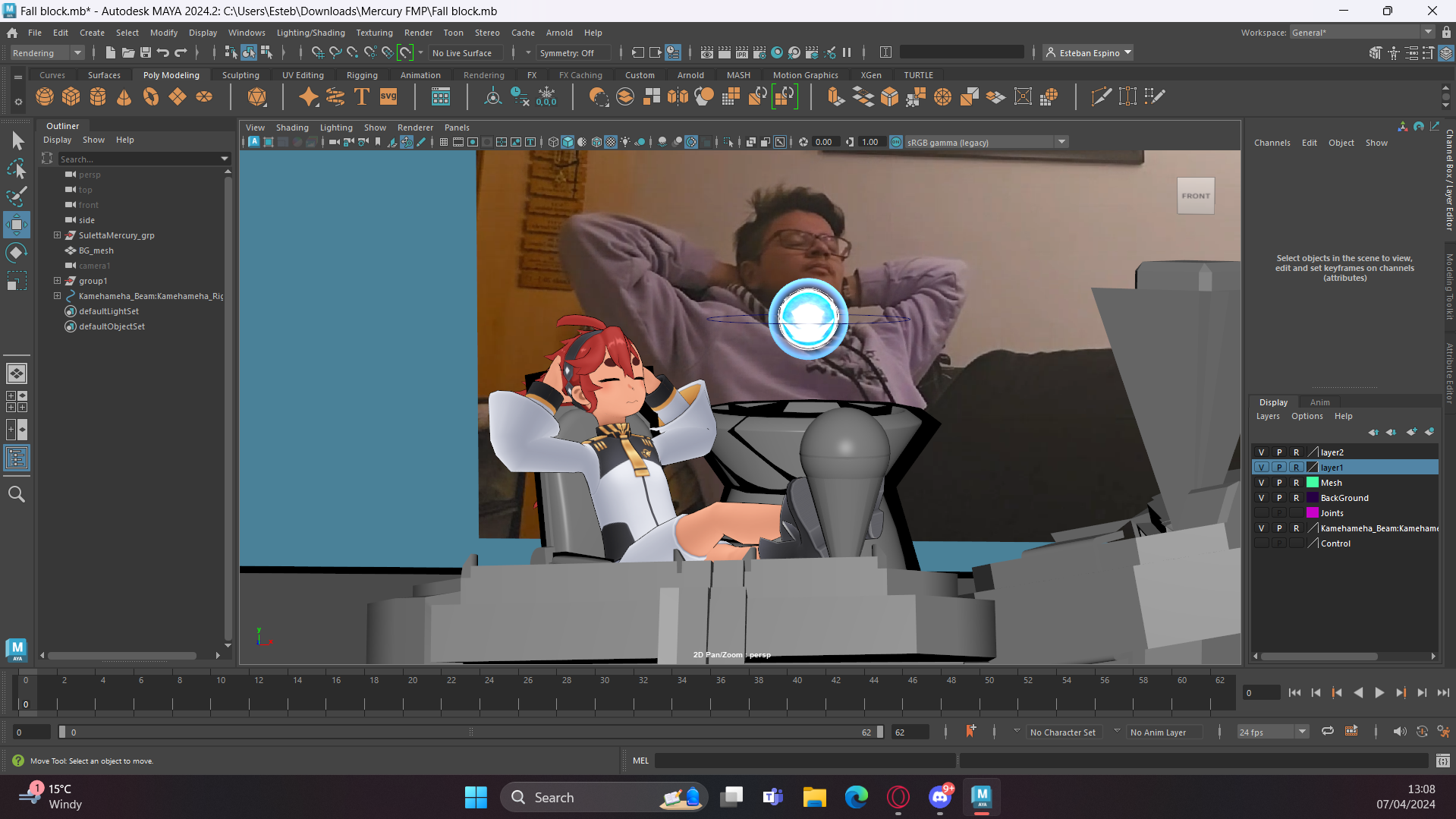The width and height of the screenshot is (1456, 819).
Task: Click Channels menu in Channel Box
Action: pos(1272,143)
